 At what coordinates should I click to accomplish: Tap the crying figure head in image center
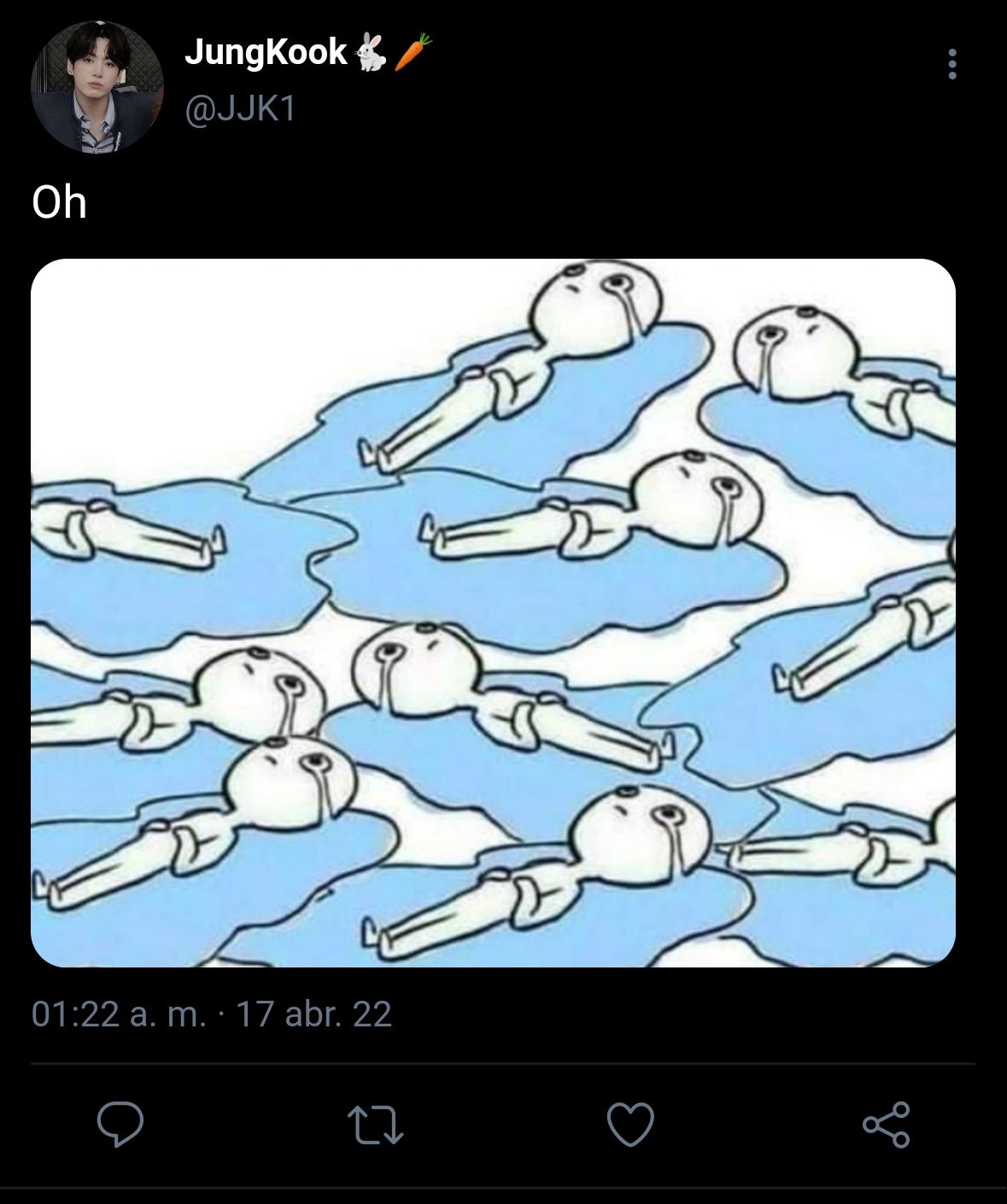pyautogui.click(x=697, y=500)
